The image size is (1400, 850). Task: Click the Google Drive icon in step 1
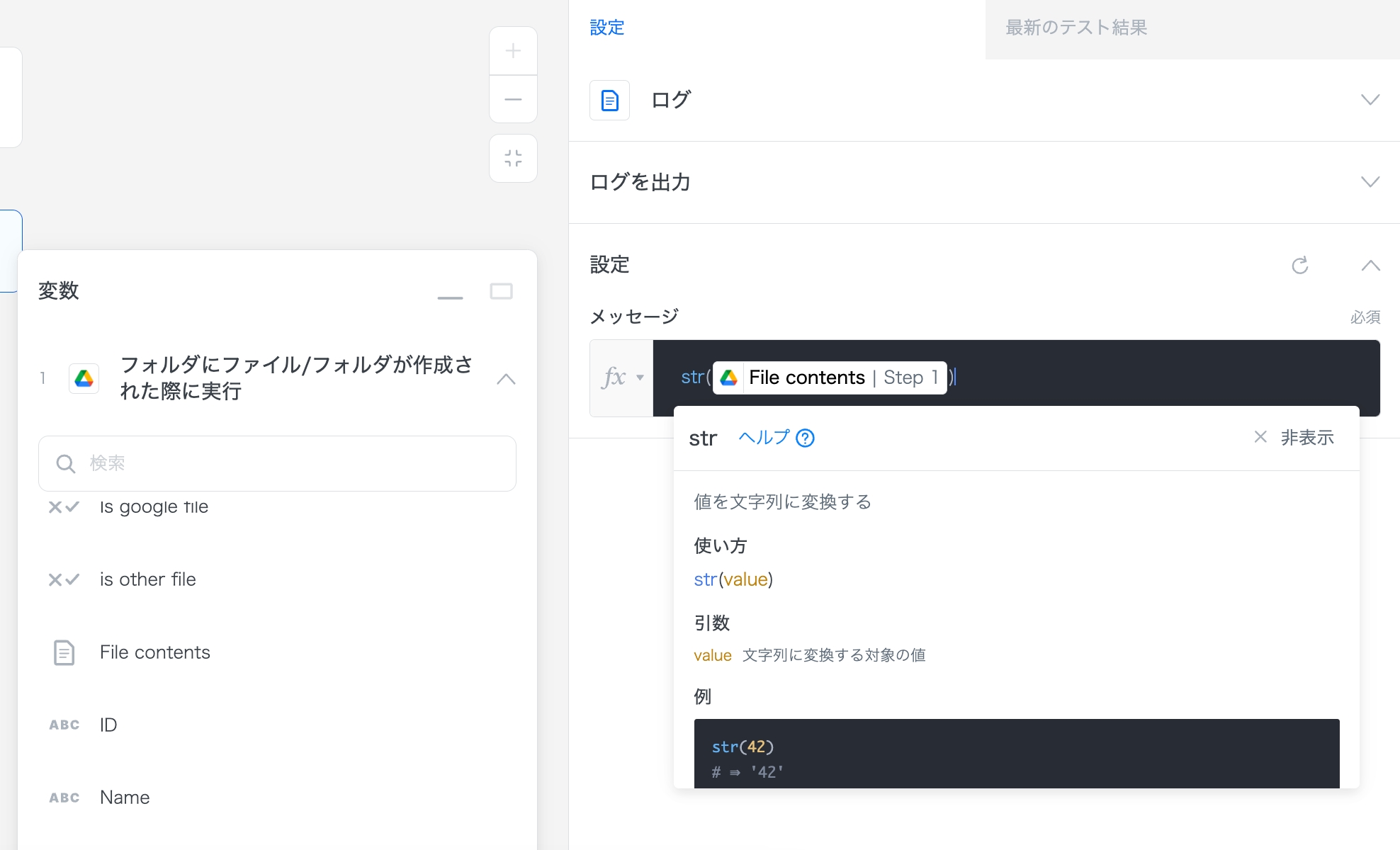pyautogui.click(x=84, y=378)
